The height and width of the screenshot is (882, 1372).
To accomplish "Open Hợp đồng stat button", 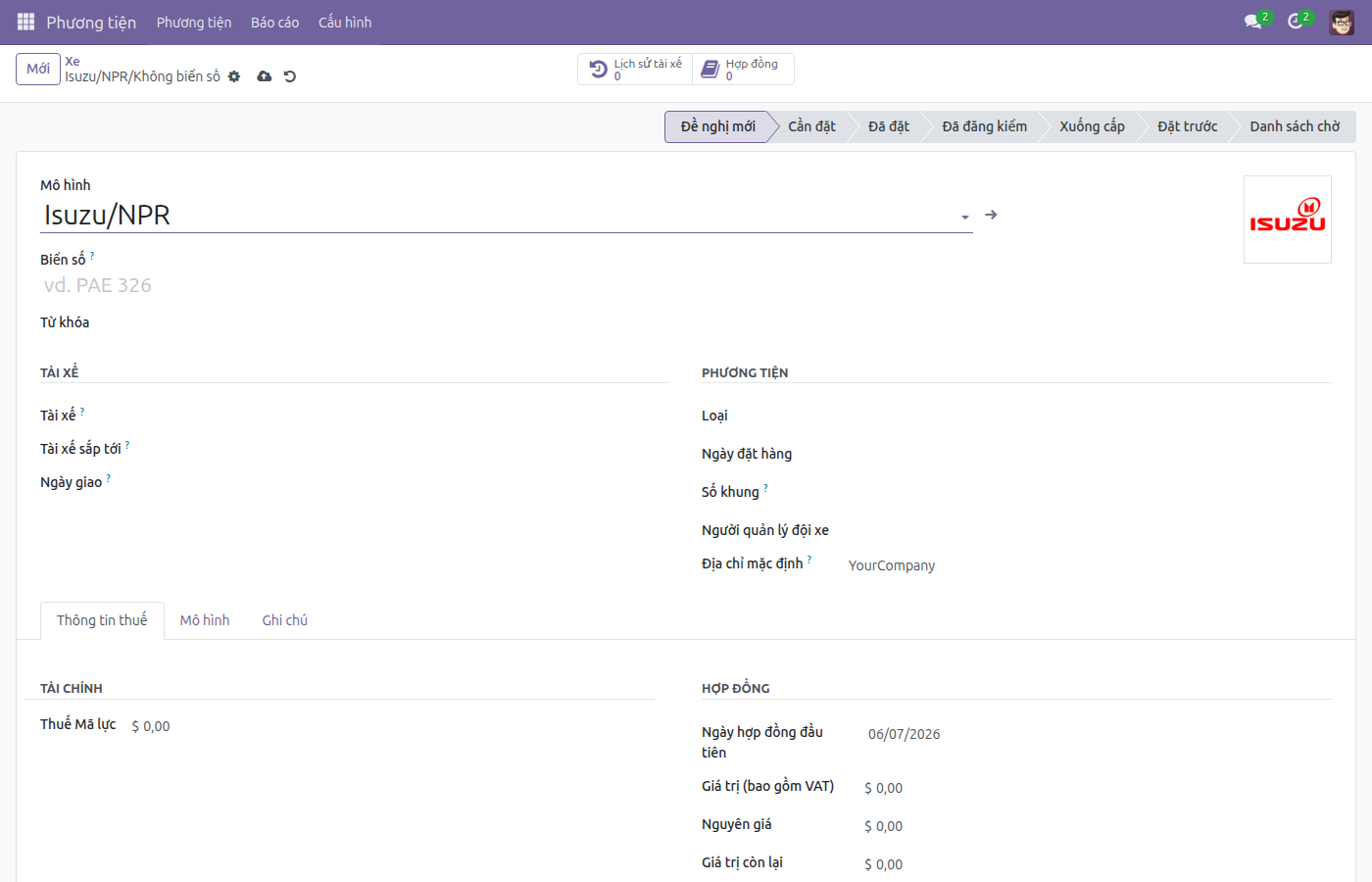I will [743, 69].
